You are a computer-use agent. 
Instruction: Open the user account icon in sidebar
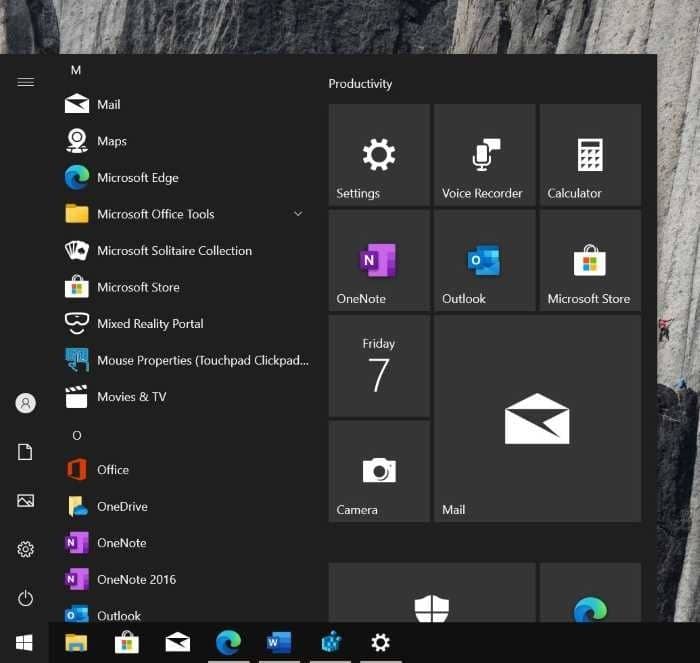pos(25,403)
